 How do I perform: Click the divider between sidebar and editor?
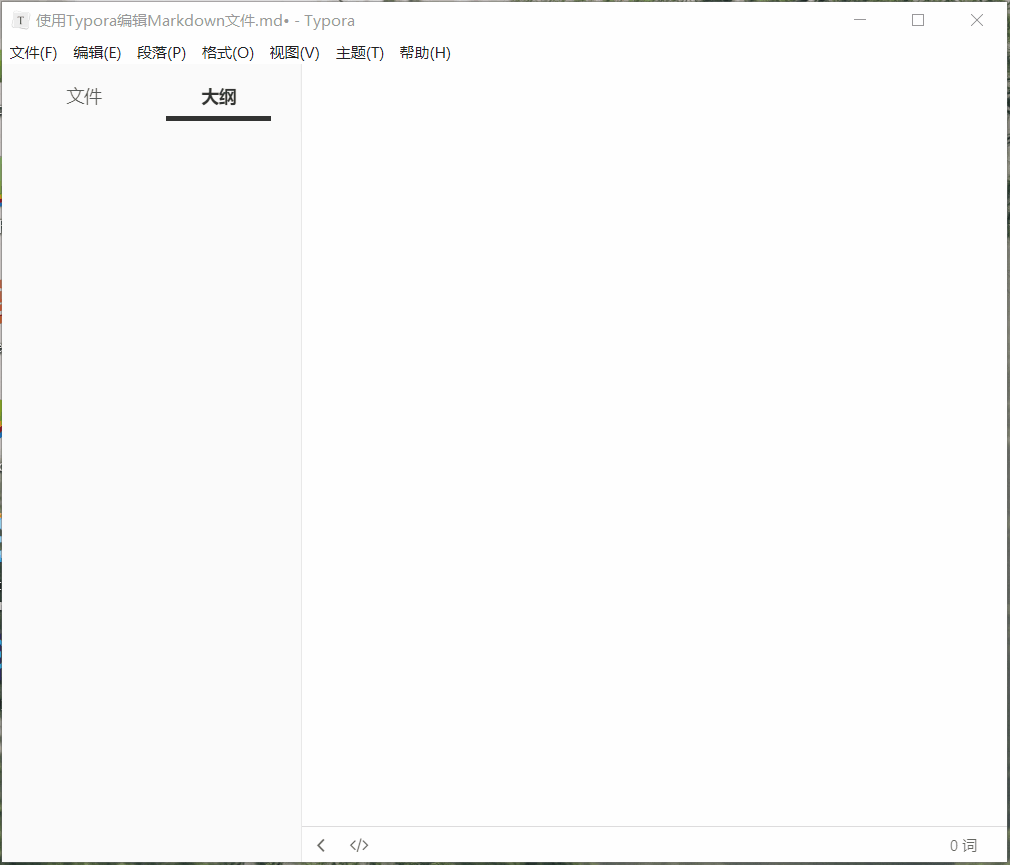tap(301, 450)
